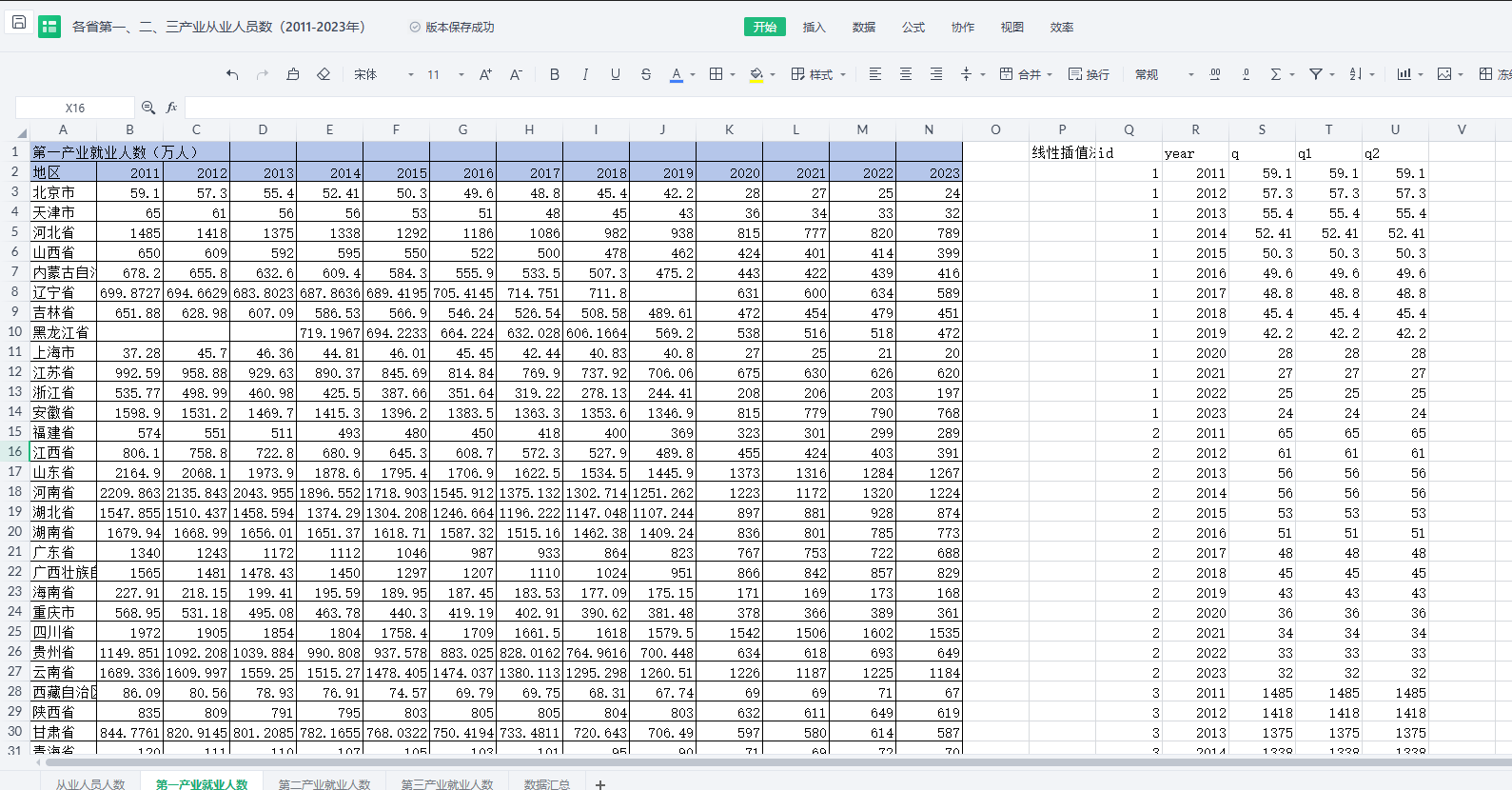
Task: Open the 样式 styles menu
Action: click(818, 74)
